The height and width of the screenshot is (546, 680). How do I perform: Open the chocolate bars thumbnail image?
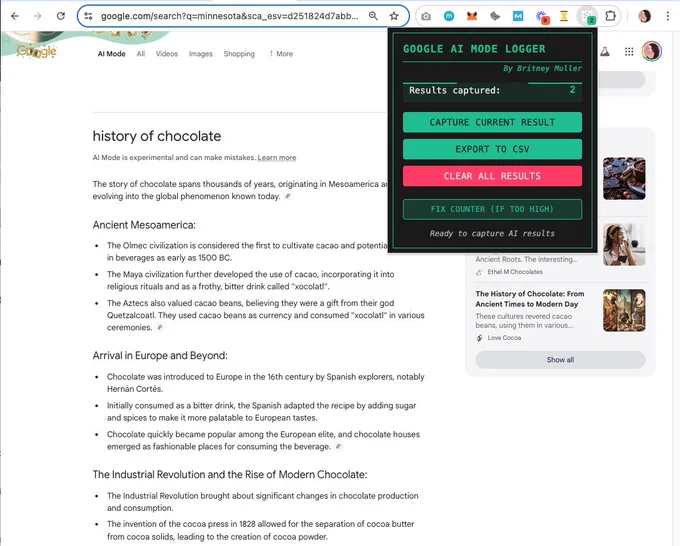tap(624, 178)
